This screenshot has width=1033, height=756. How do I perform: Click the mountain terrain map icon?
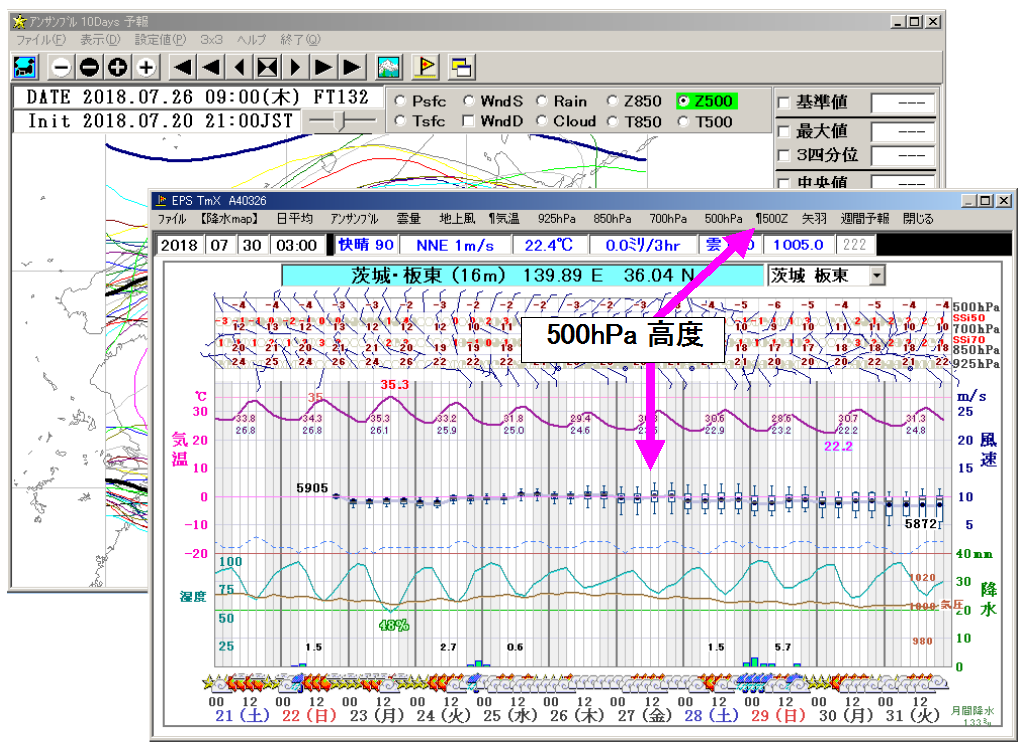[x=389, y=67]
